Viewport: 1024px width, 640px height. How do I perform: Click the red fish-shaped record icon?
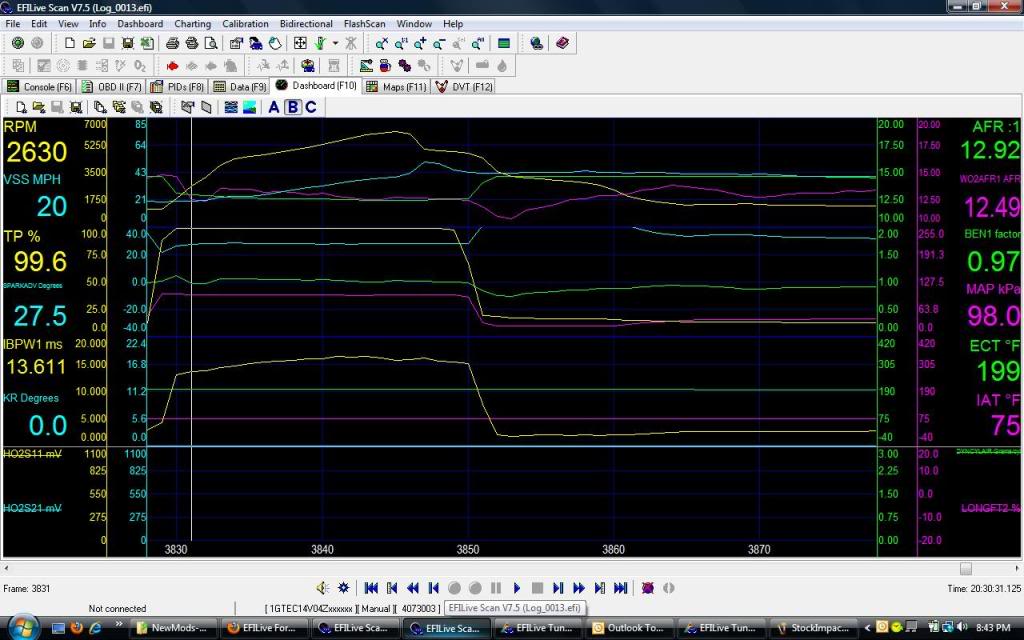tap(172, 65)
